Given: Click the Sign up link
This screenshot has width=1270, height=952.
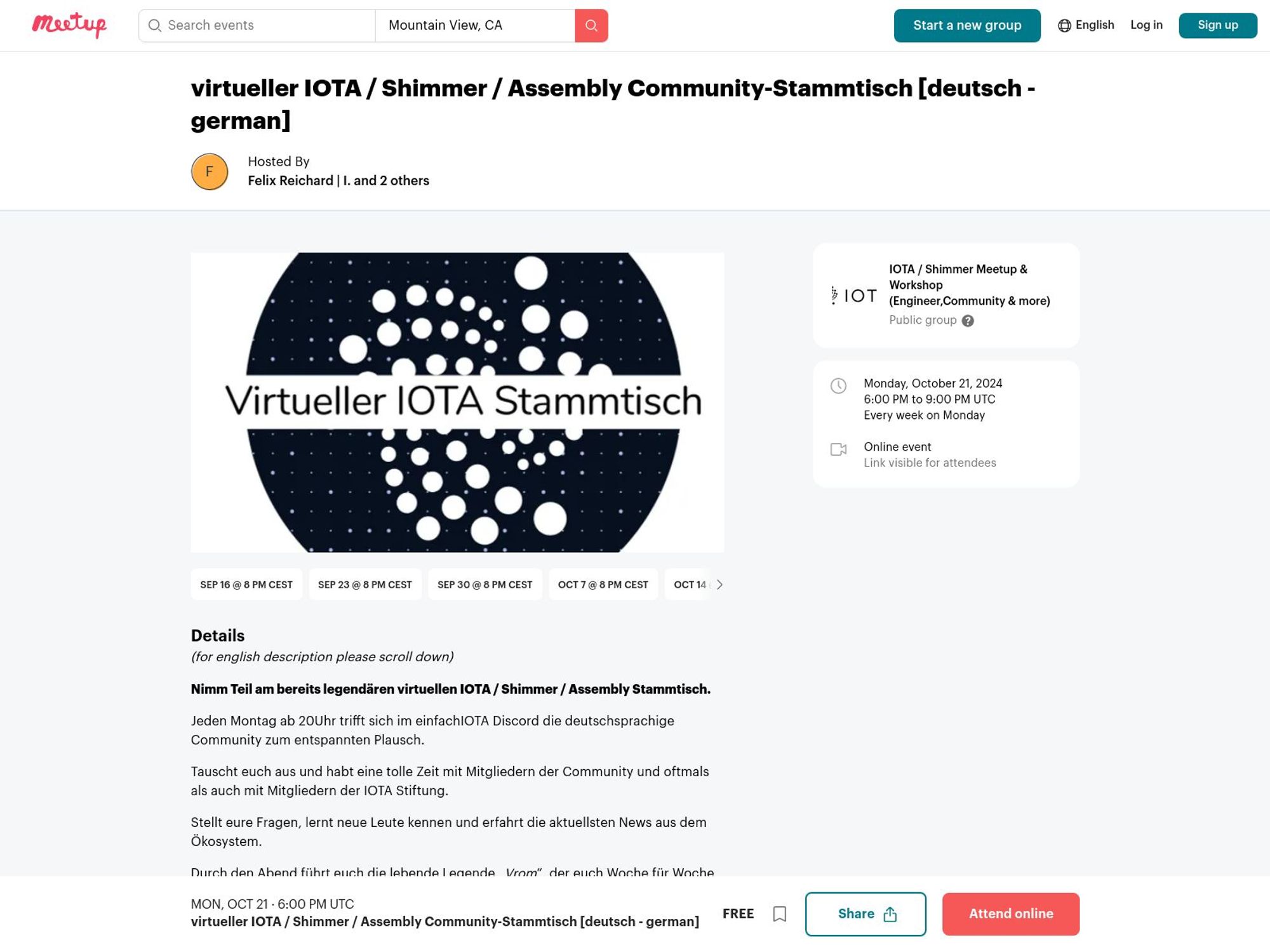Looking at the screenshot, I should (x=1217, y=25).
